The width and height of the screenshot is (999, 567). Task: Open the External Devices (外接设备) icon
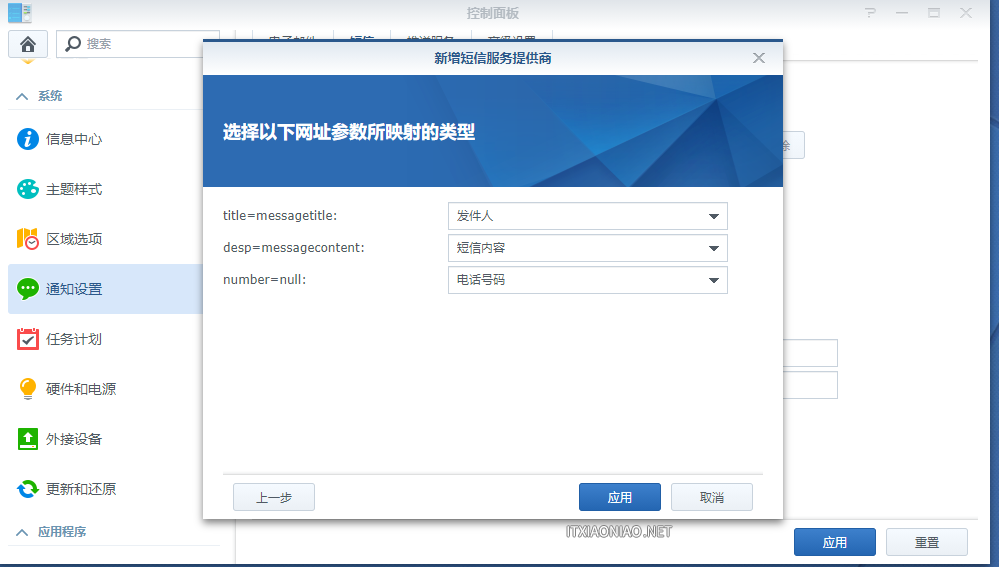click(x=28, y=439)
